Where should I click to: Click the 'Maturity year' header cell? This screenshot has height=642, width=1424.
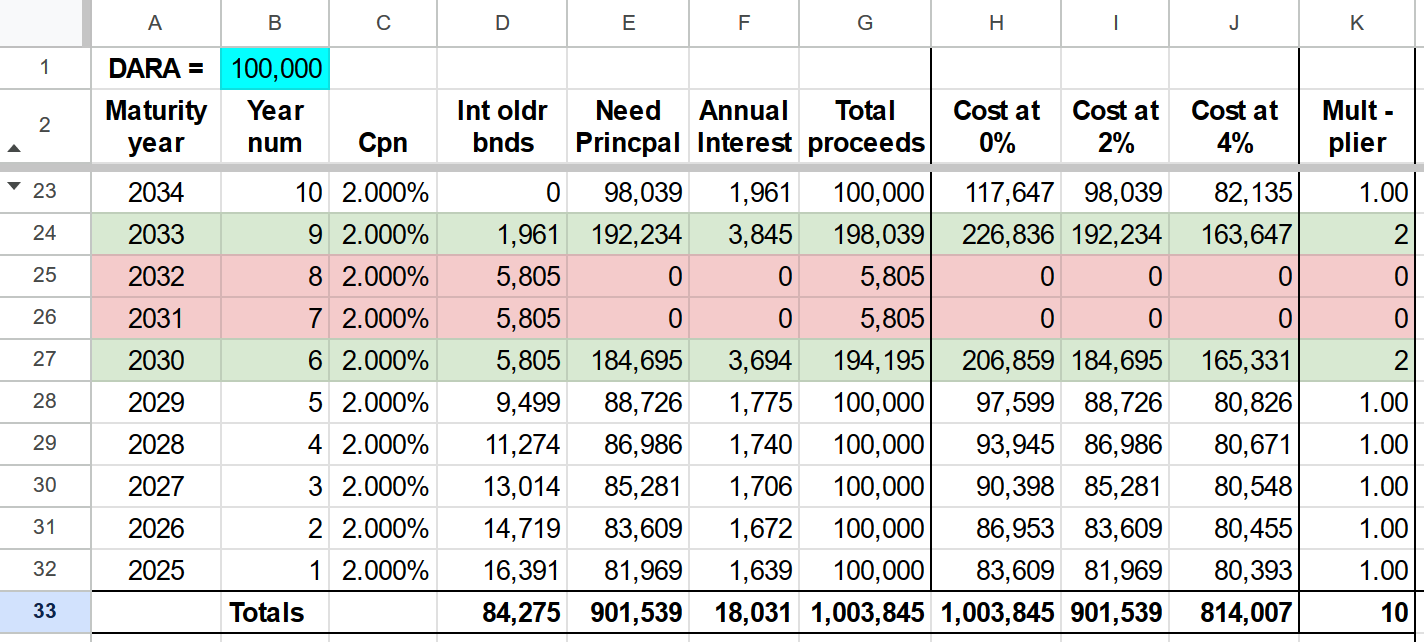tap(155, 126)
